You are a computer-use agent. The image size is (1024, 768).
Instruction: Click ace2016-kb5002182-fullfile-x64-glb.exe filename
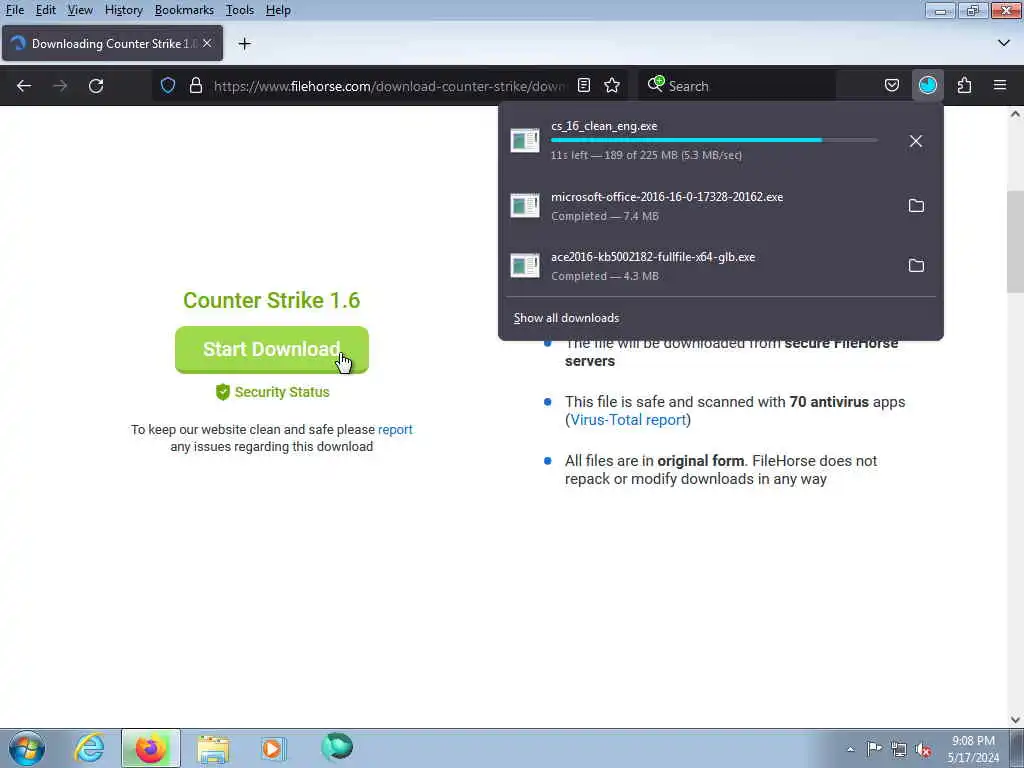[653, 257]
